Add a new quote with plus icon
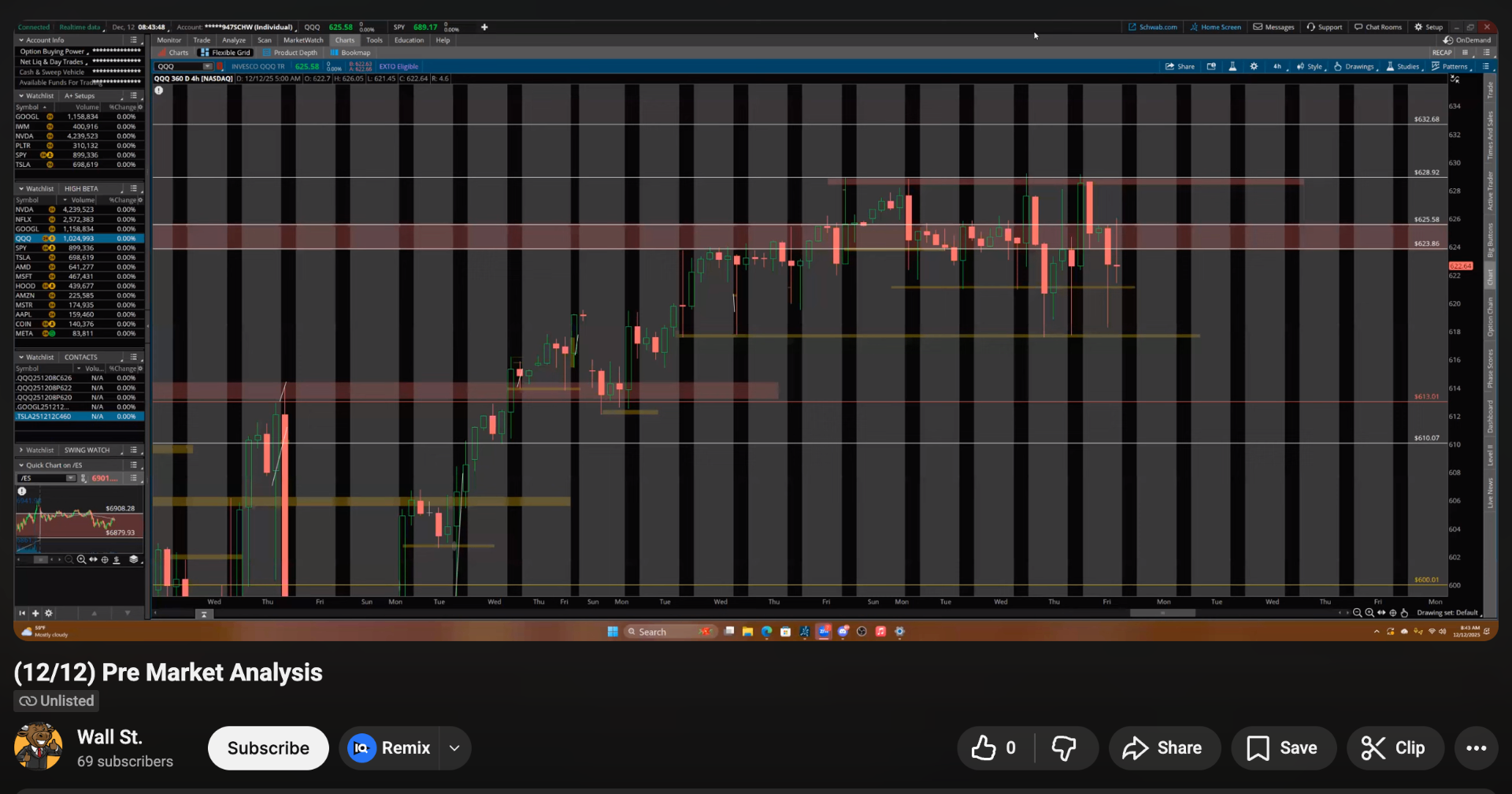 coord(484,28)
